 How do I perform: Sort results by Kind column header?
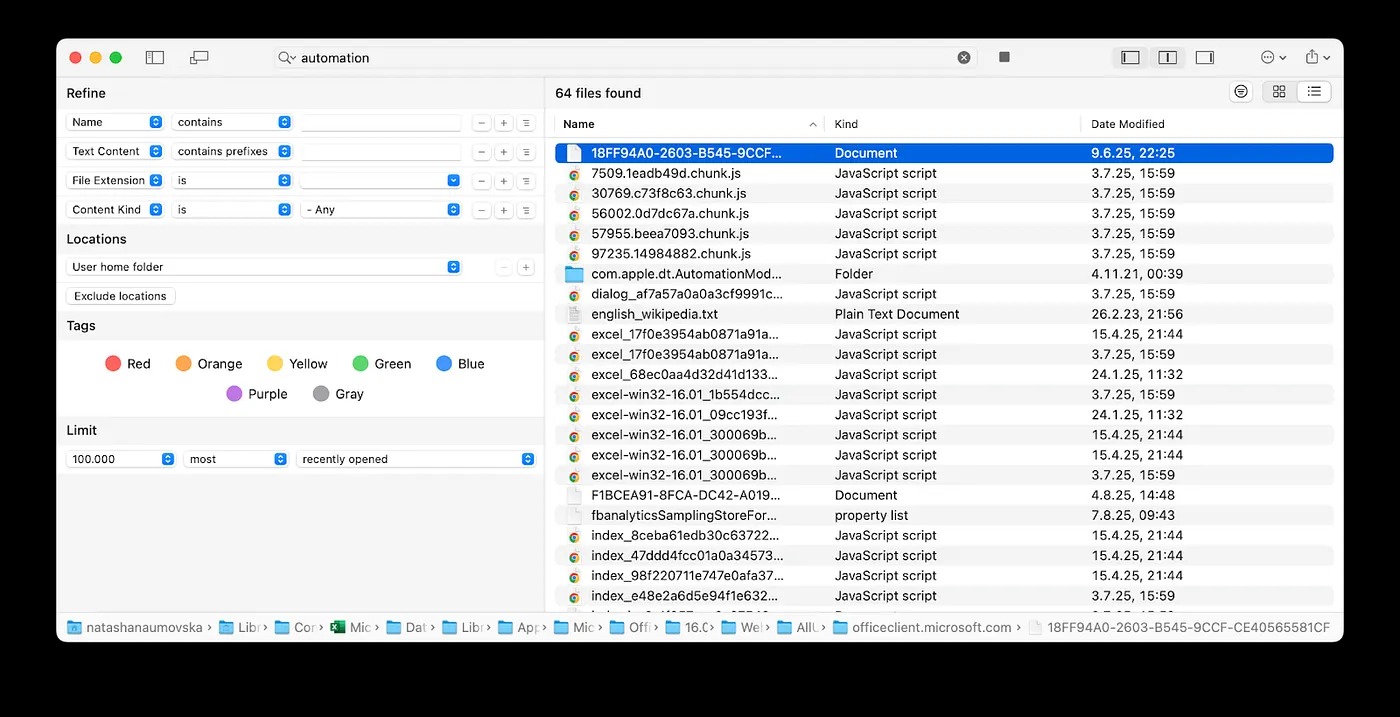(x=846, y=124)
